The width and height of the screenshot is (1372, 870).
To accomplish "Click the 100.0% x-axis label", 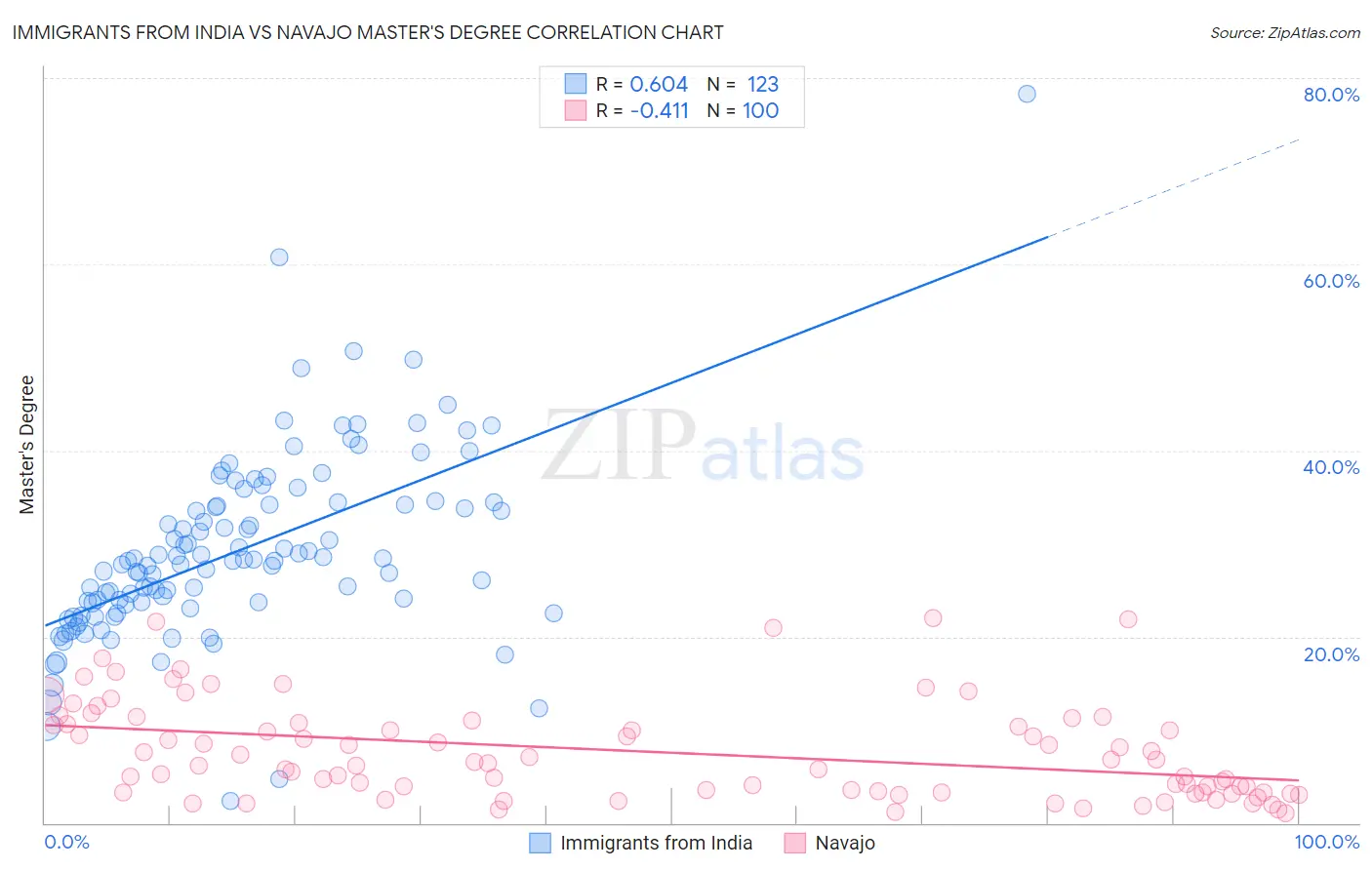I will [1327, 842].
